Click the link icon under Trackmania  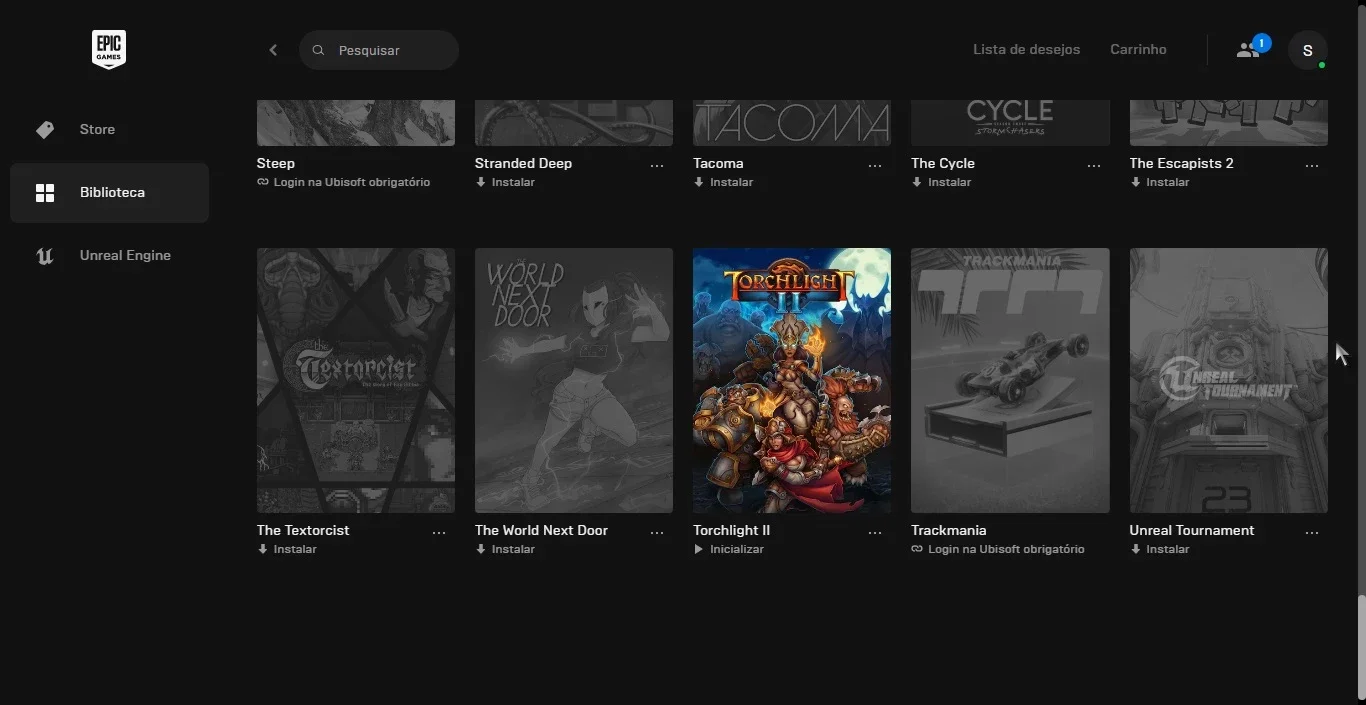tap(917, 549)
